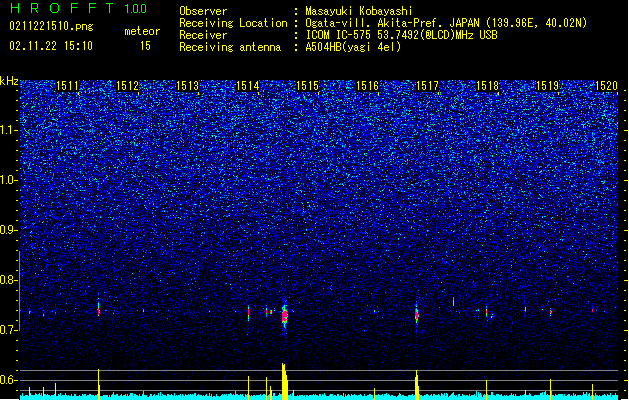Select the filename 0211221510.png
Image resolution: width=629 pixels, height=400 pixels.
51,27
